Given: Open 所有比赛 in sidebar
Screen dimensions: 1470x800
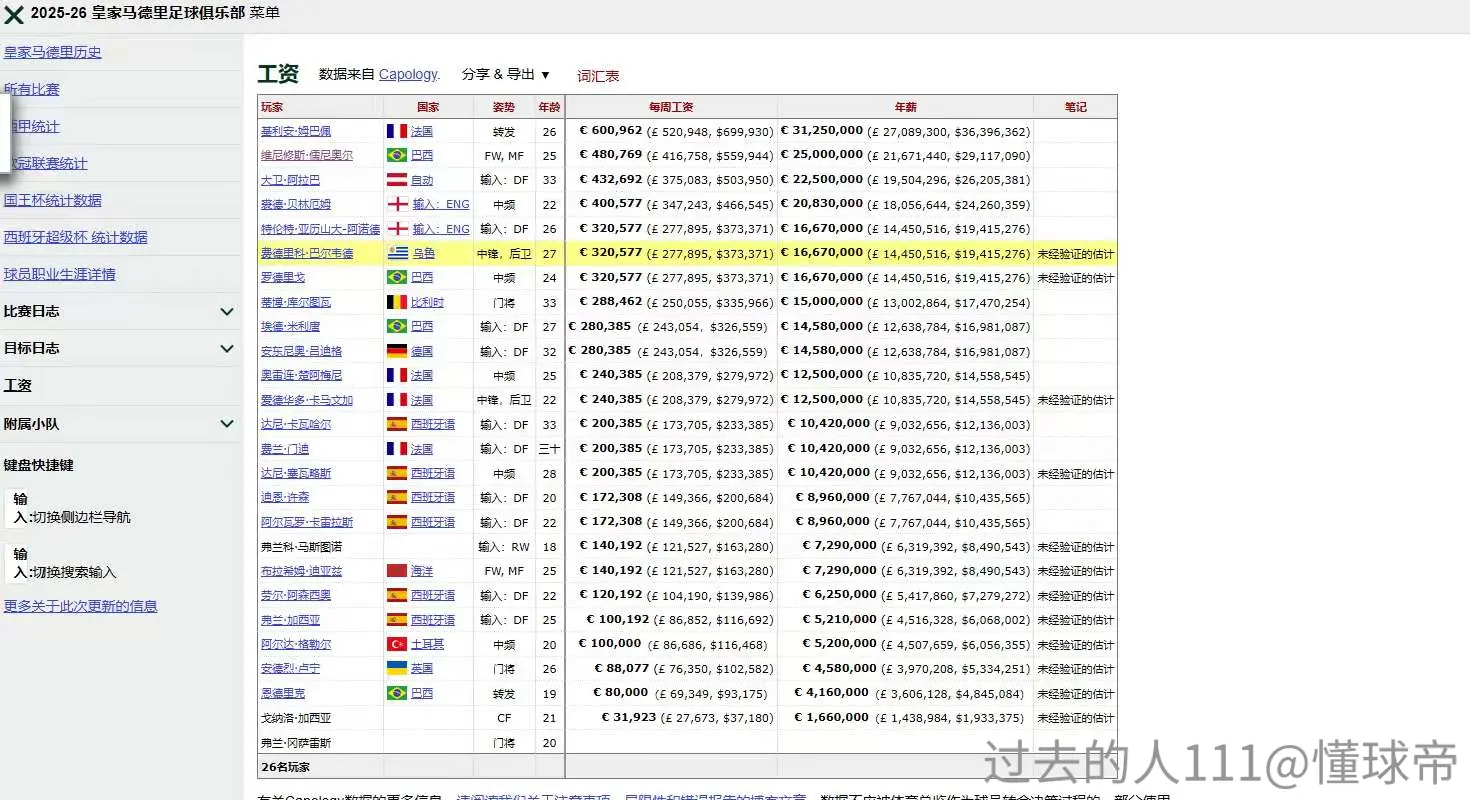Looking at the screenshot, I should click(32, 89).
